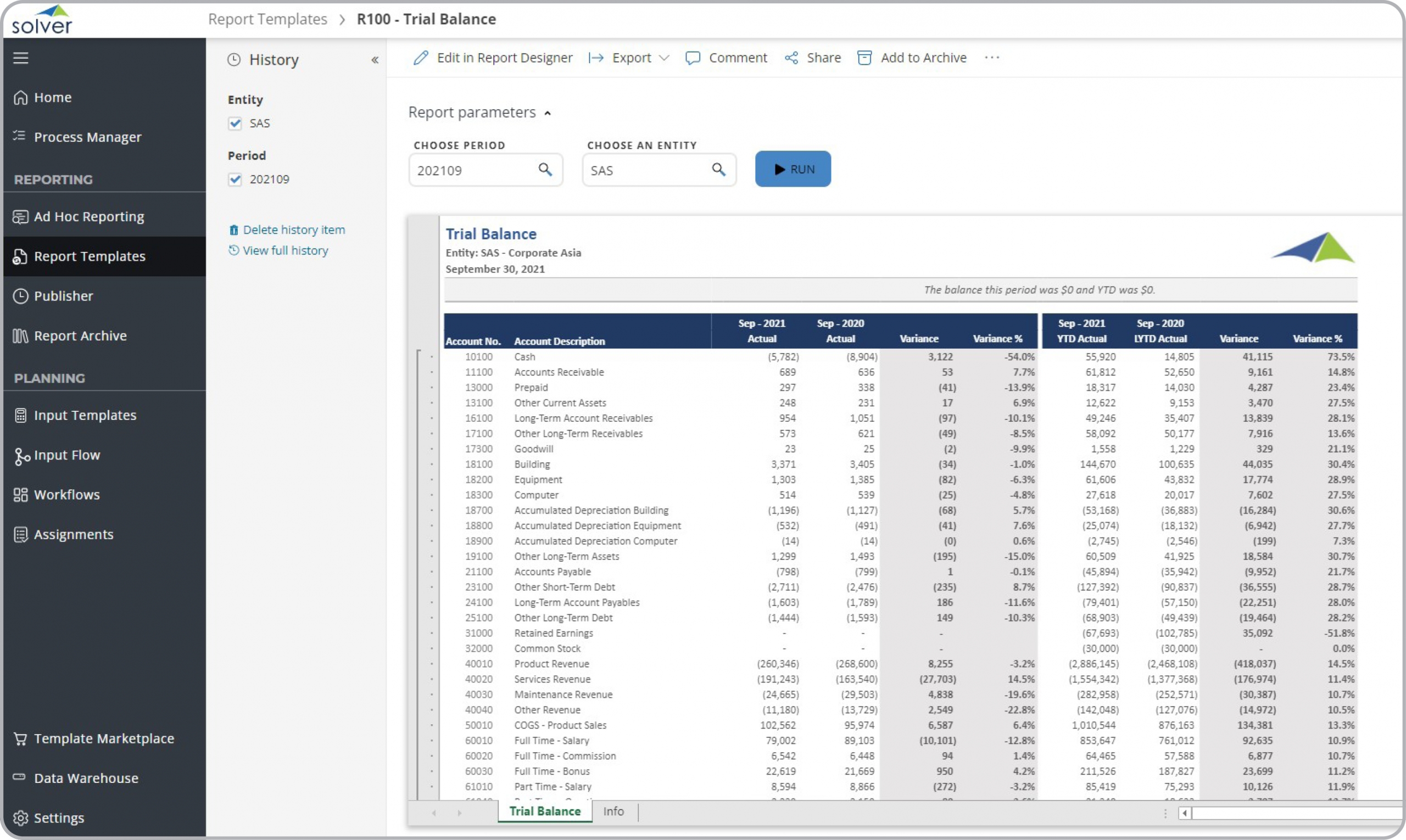Open the Publisher page in sidebar
The height and width of the screenshot is (840, 1406).
point(63,296)
